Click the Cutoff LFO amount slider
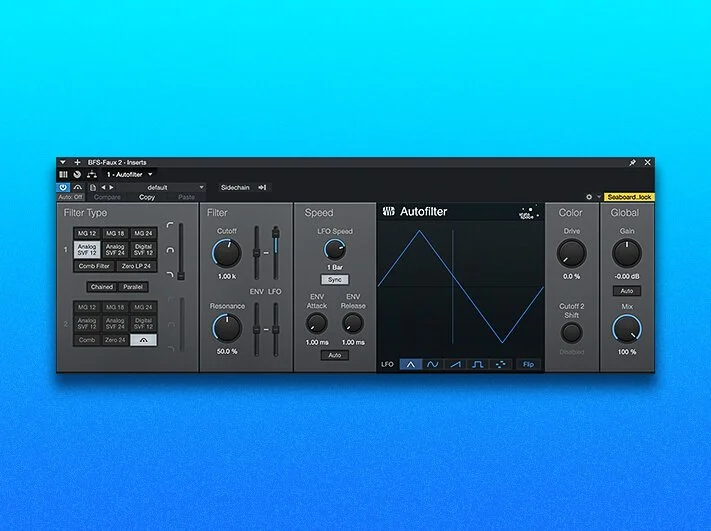Viewport: 711px width, 531px height. 275,253
